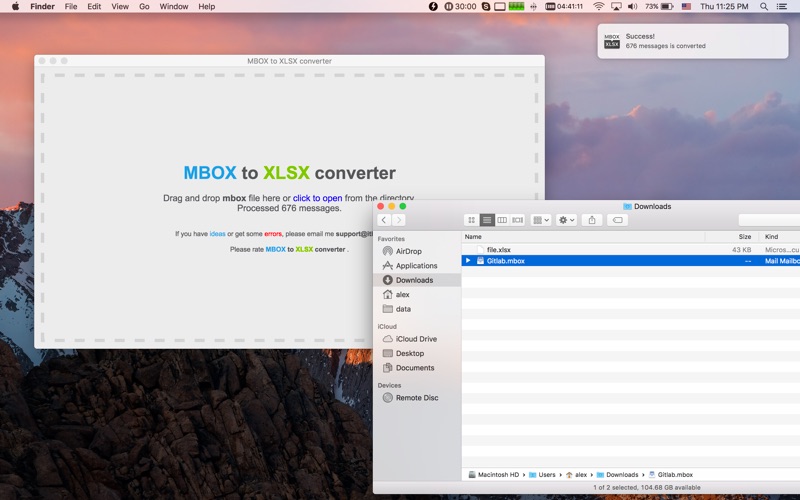Click the 'ideas' link in converter
Screen dimensions: 800x500
pos(217,234)
